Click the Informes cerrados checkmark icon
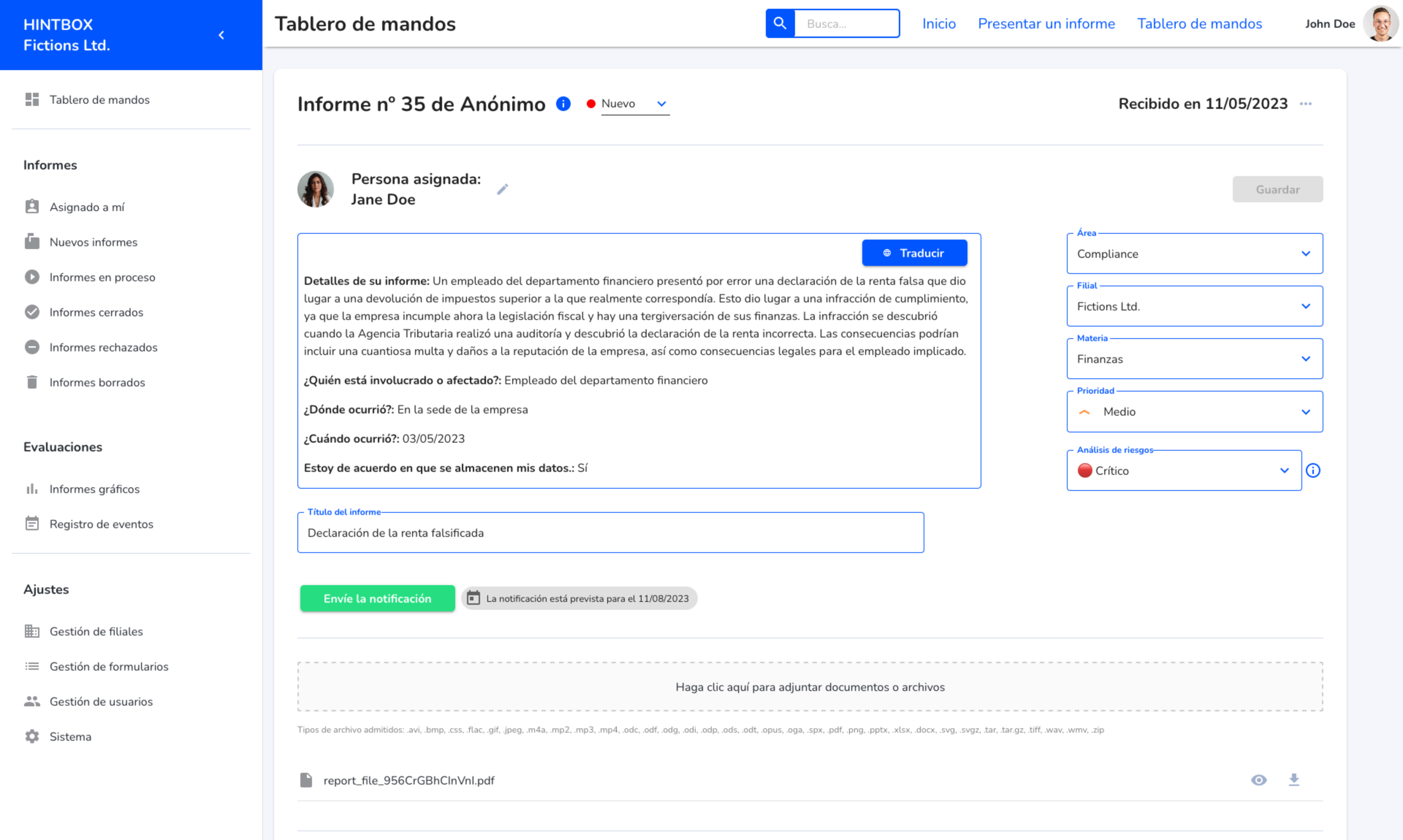Image resolution: width=1403 pixels, height=840 pixels. pyautogui.click(x=32, y=312)
